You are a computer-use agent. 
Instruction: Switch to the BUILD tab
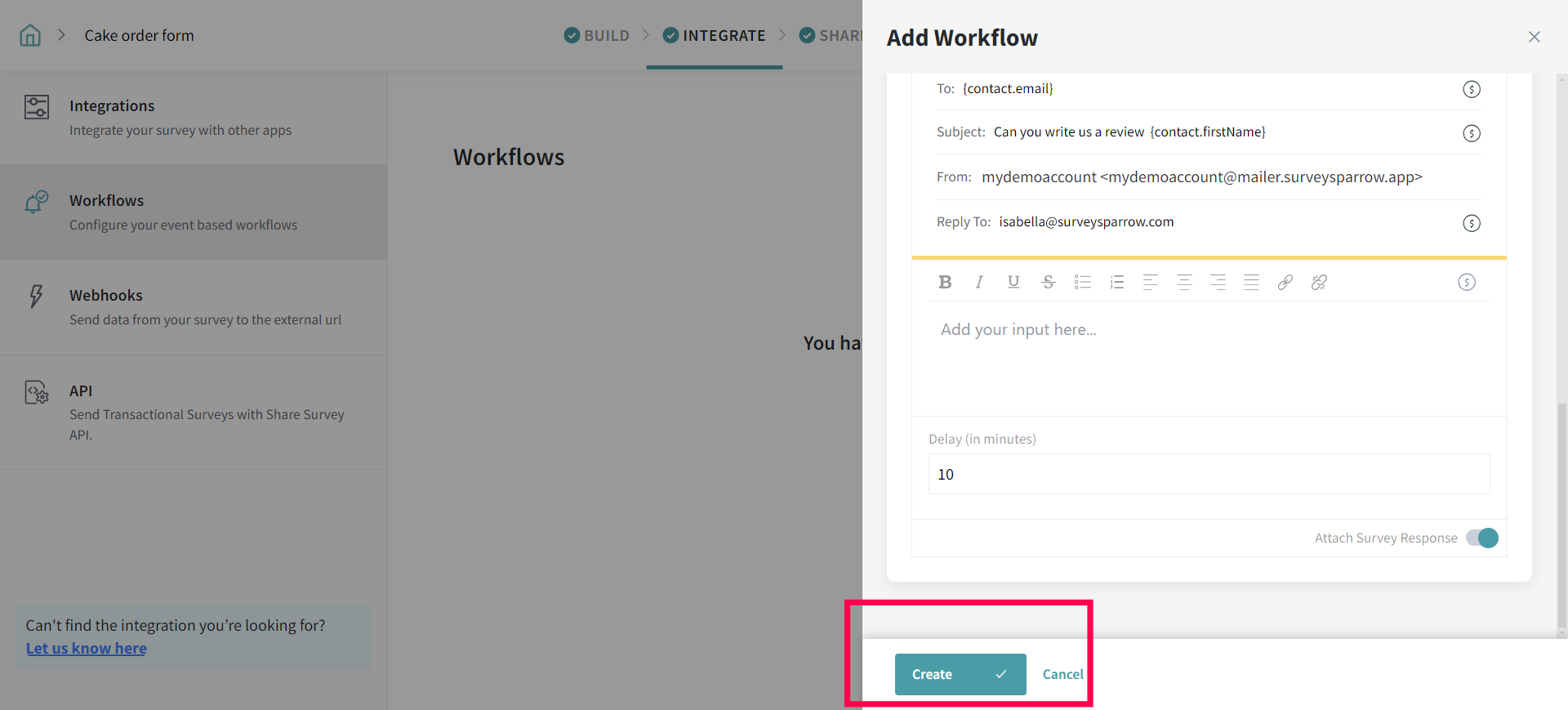(x=597, y=35)
